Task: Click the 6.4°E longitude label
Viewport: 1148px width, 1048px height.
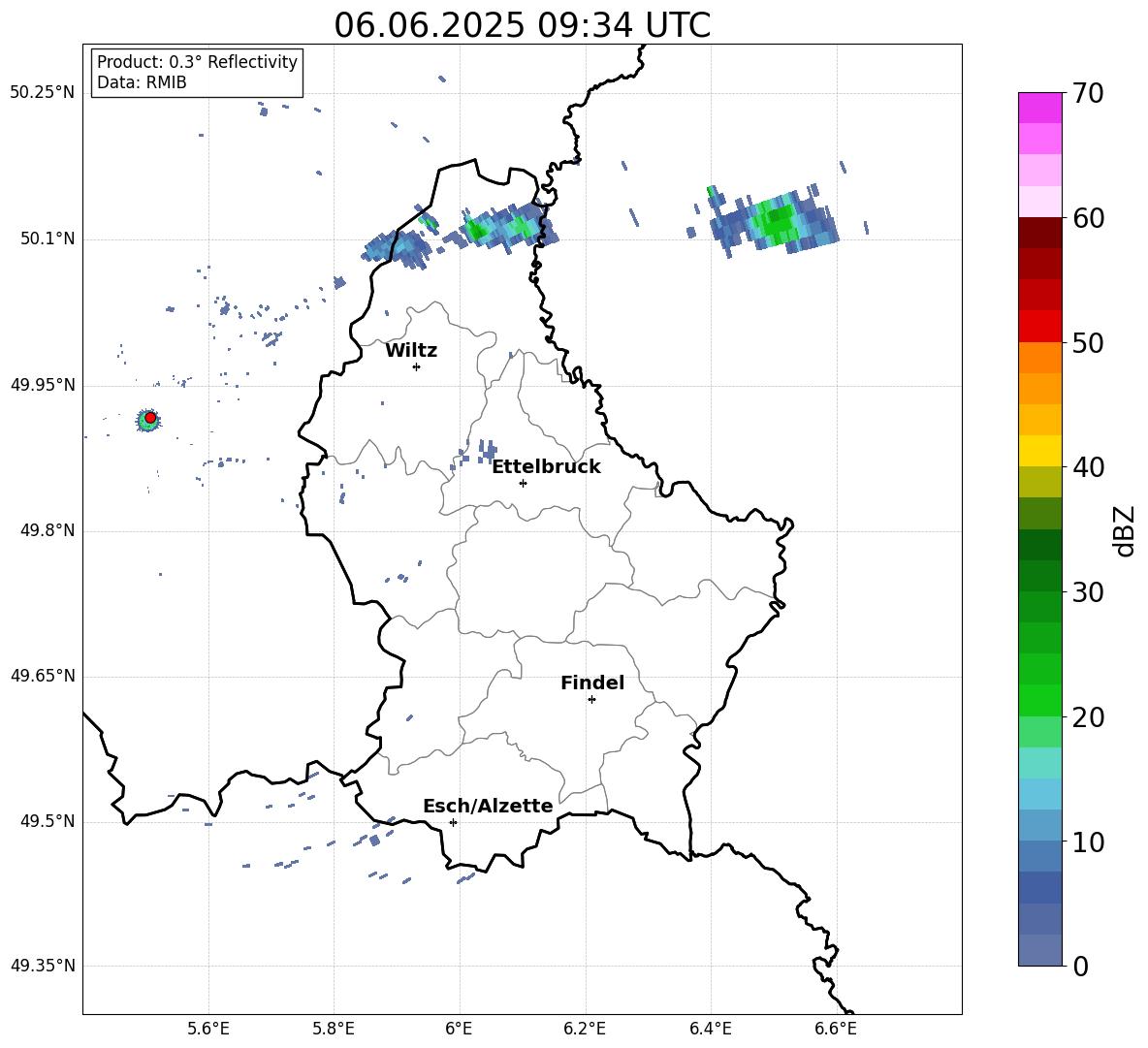Action: tap(710, 1029)
